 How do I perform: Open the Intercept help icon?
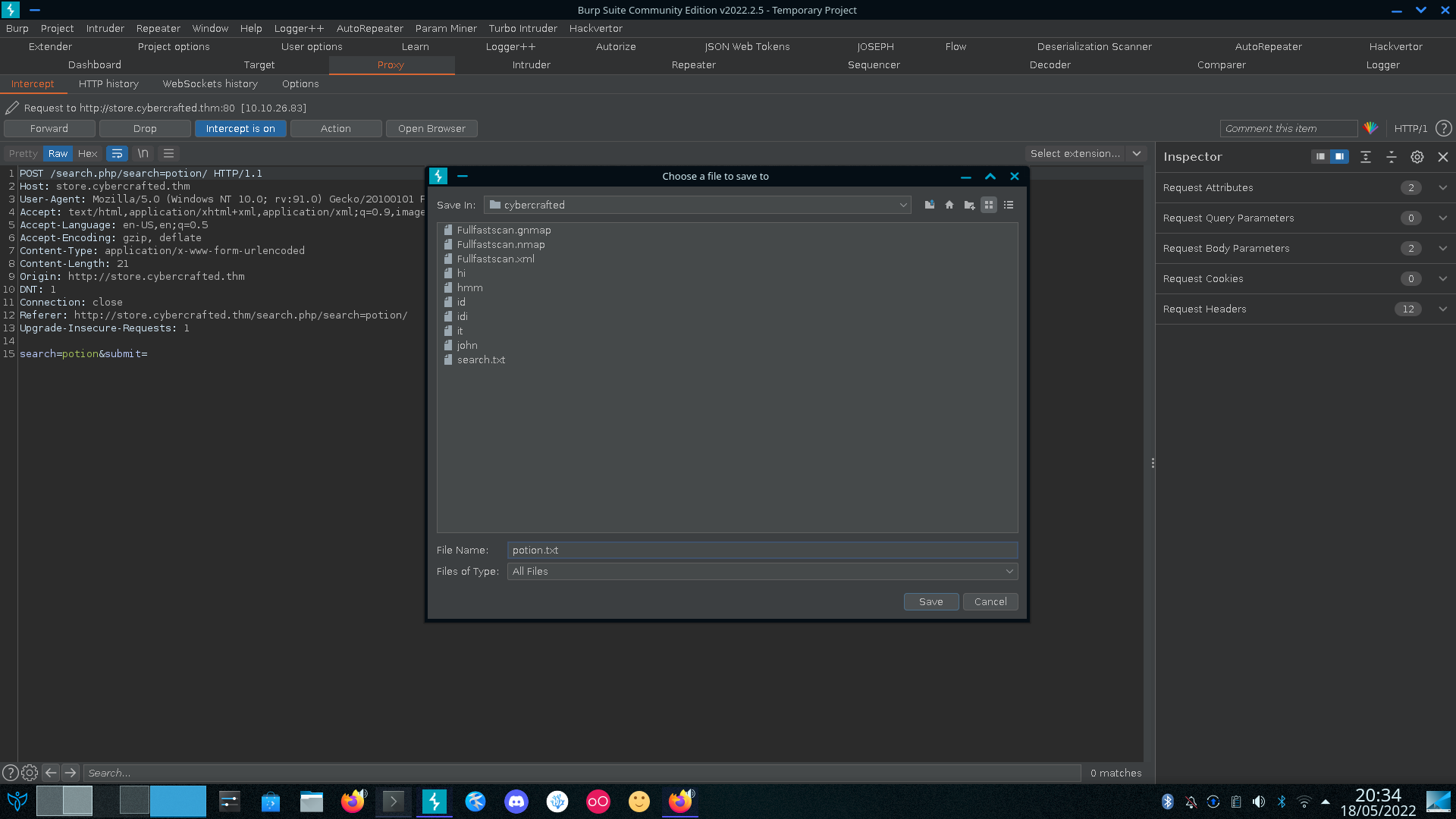(x=1443, y=128)
